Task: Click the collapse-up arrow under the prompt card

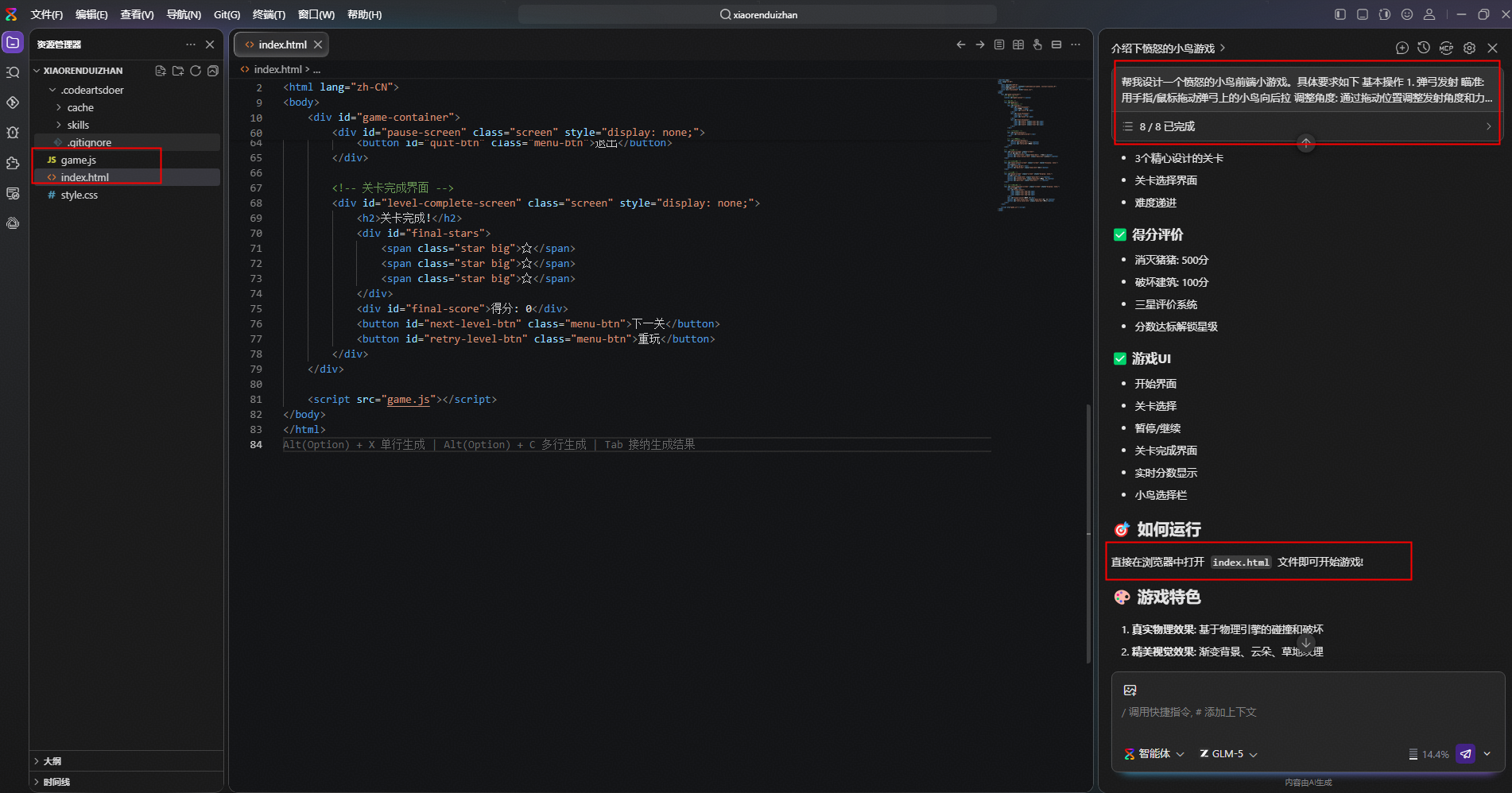Action: (x=1305, y=143)
